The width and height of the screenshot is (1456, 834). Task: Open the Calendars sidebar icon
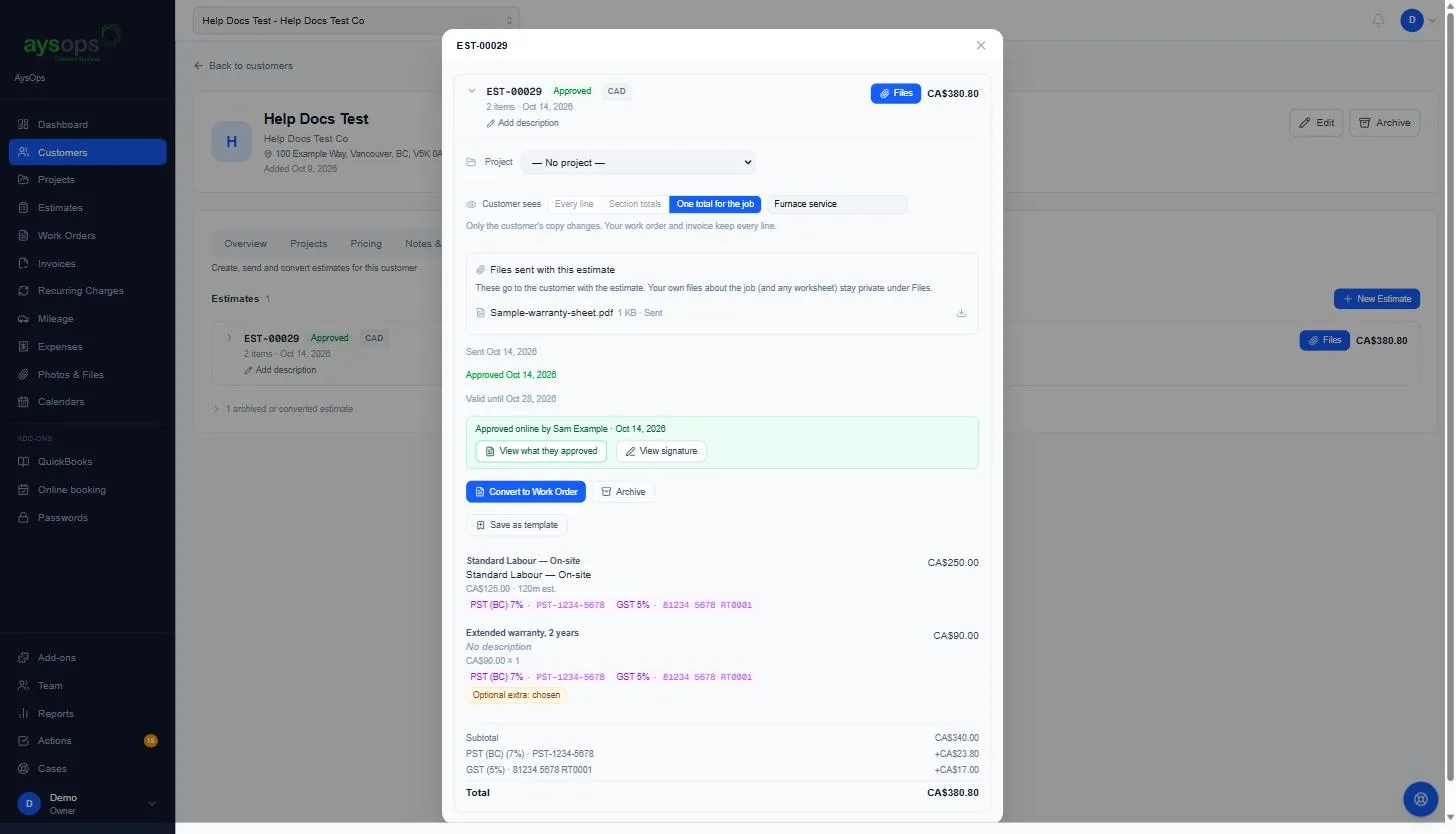pyautogui.click(x=24, y=402)
